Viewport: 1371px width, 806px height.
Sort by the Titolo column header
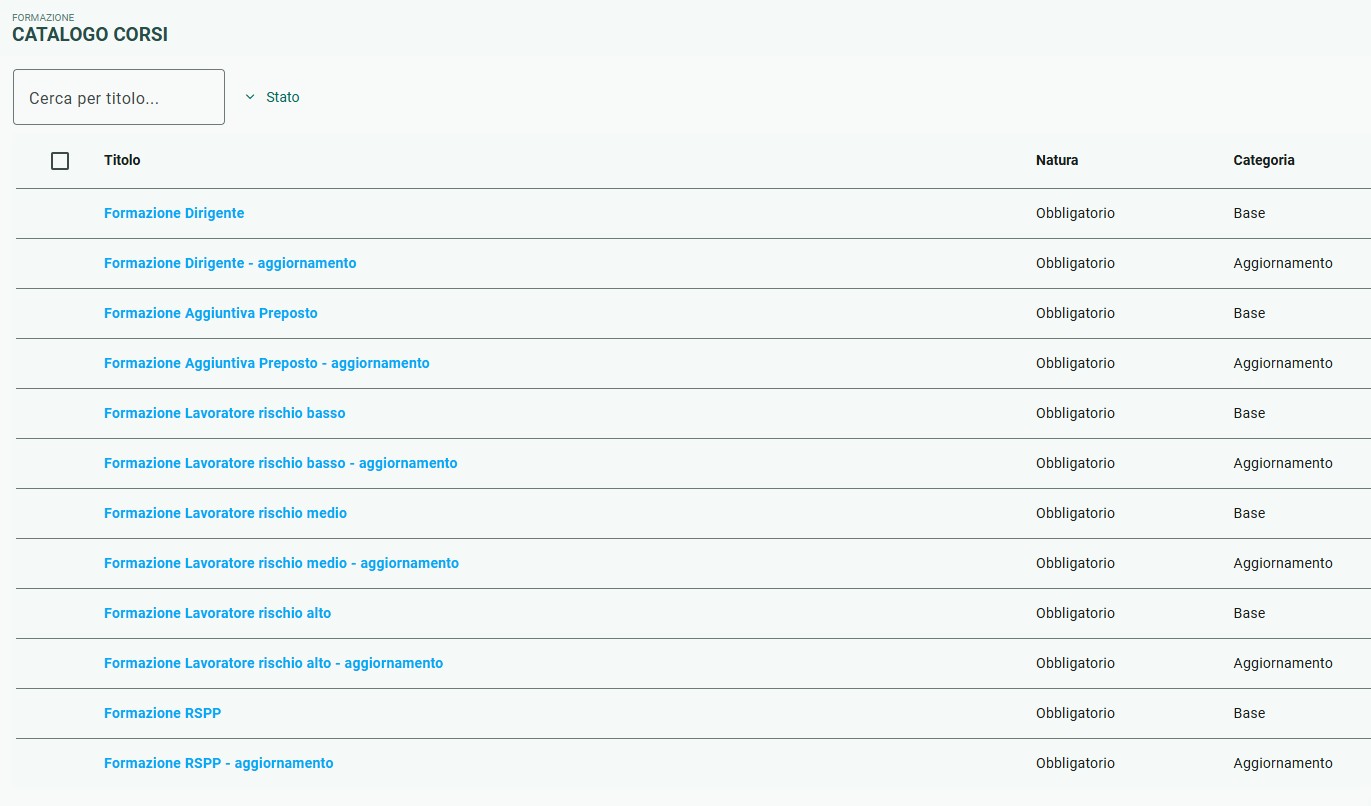click(x=122, y=160)
